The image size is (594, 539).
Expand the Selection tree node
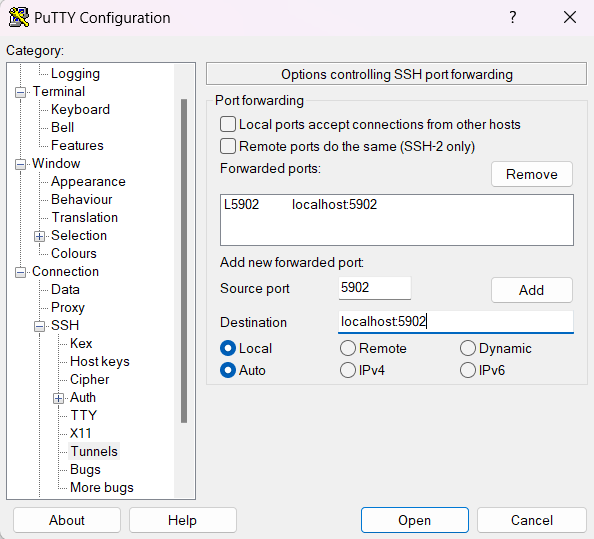click(x=39, y=236)
